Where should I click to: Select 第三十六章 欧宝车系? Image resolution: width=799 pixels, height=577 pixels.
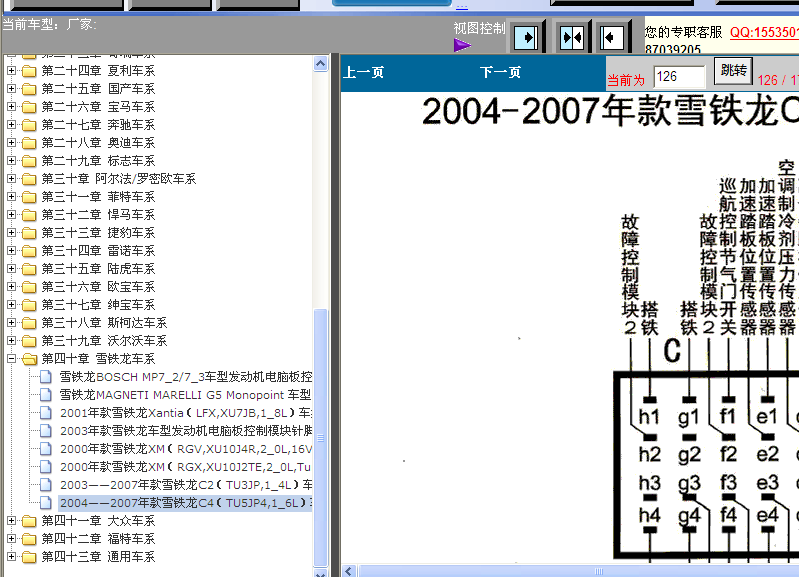pyautogui.click(x=98, y=287)
